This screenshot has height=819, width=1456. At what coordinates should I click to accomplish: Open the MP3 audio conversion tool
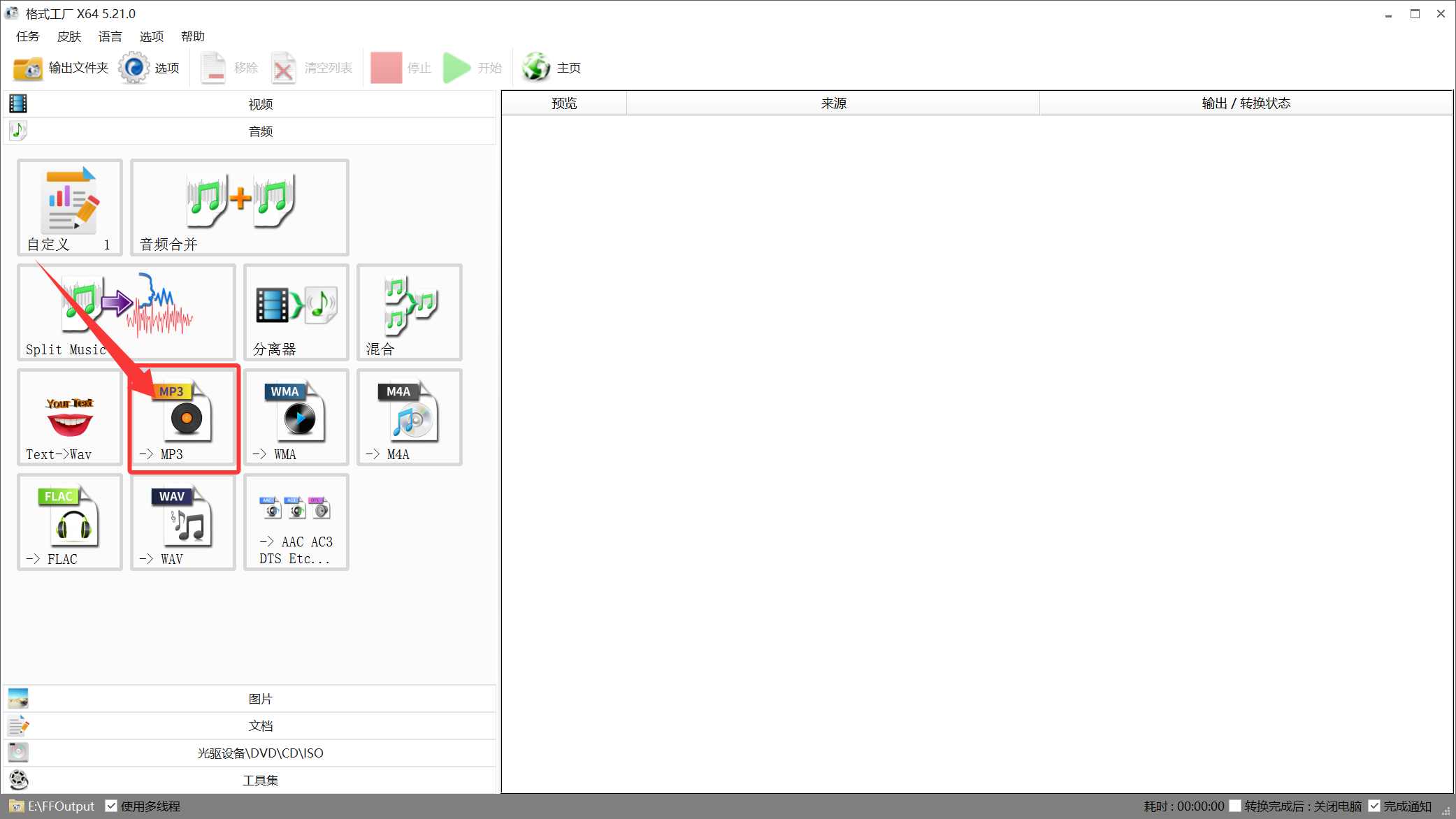(x=183, y=417)
